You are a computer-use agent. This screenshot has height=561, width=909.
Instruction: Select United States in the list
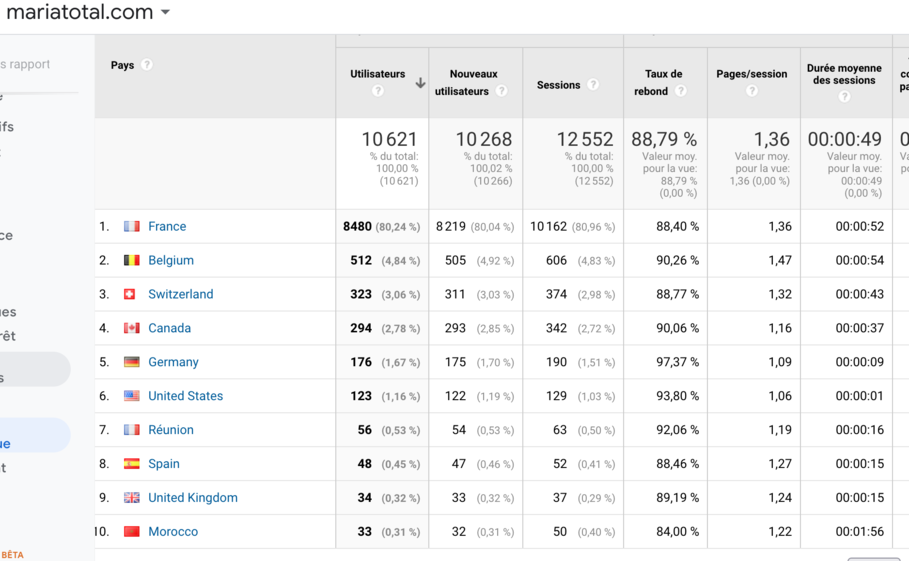(185, 397)
